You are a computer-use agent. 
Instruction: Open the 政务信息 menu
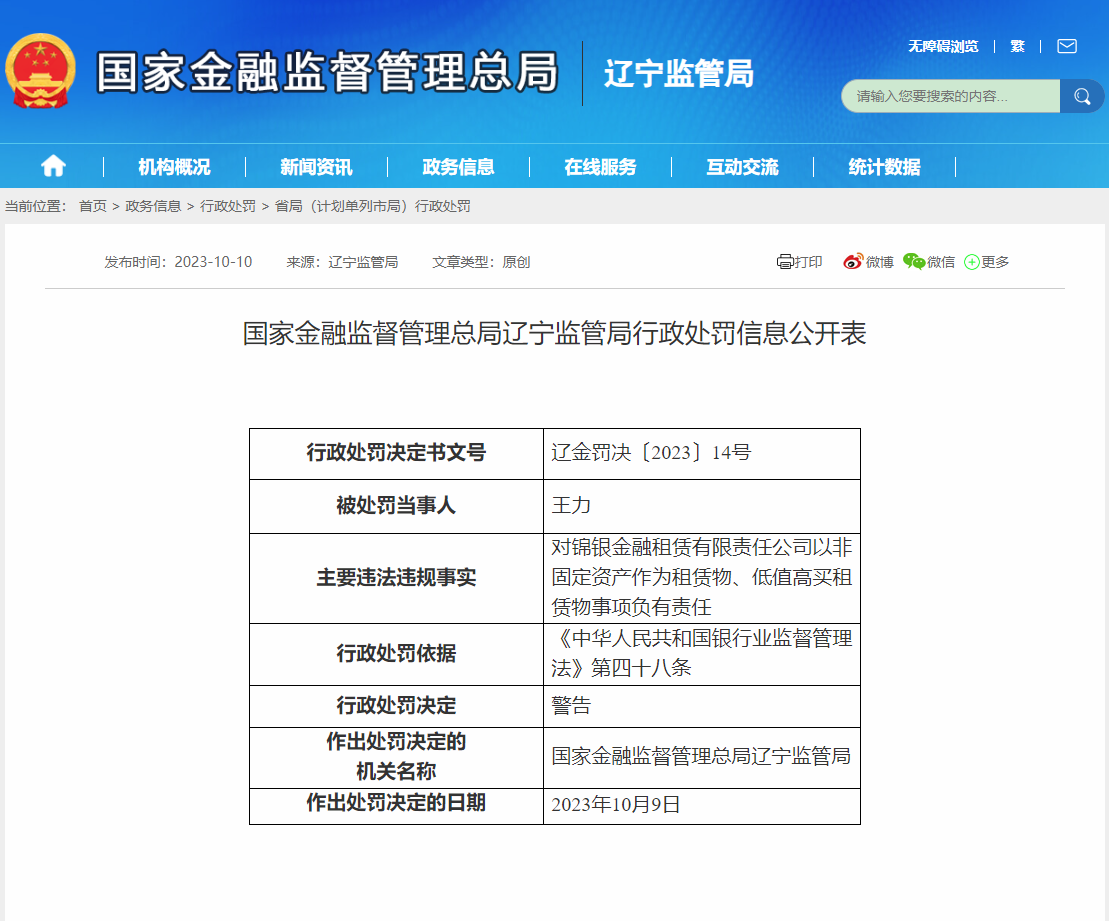tap(458, 167)
